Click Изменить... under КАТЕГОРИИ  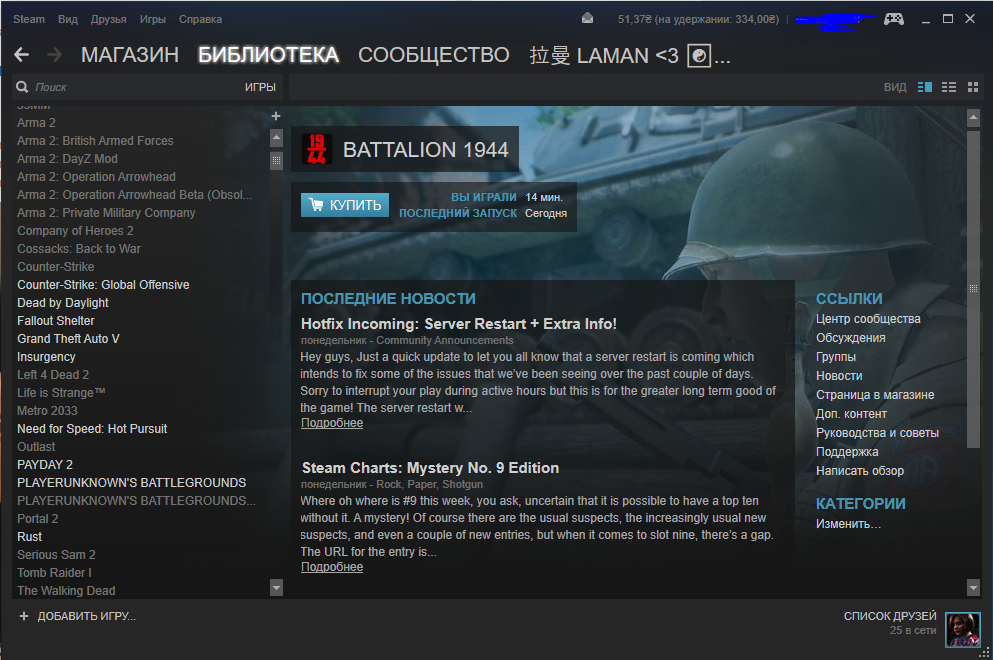pos(848,524)
